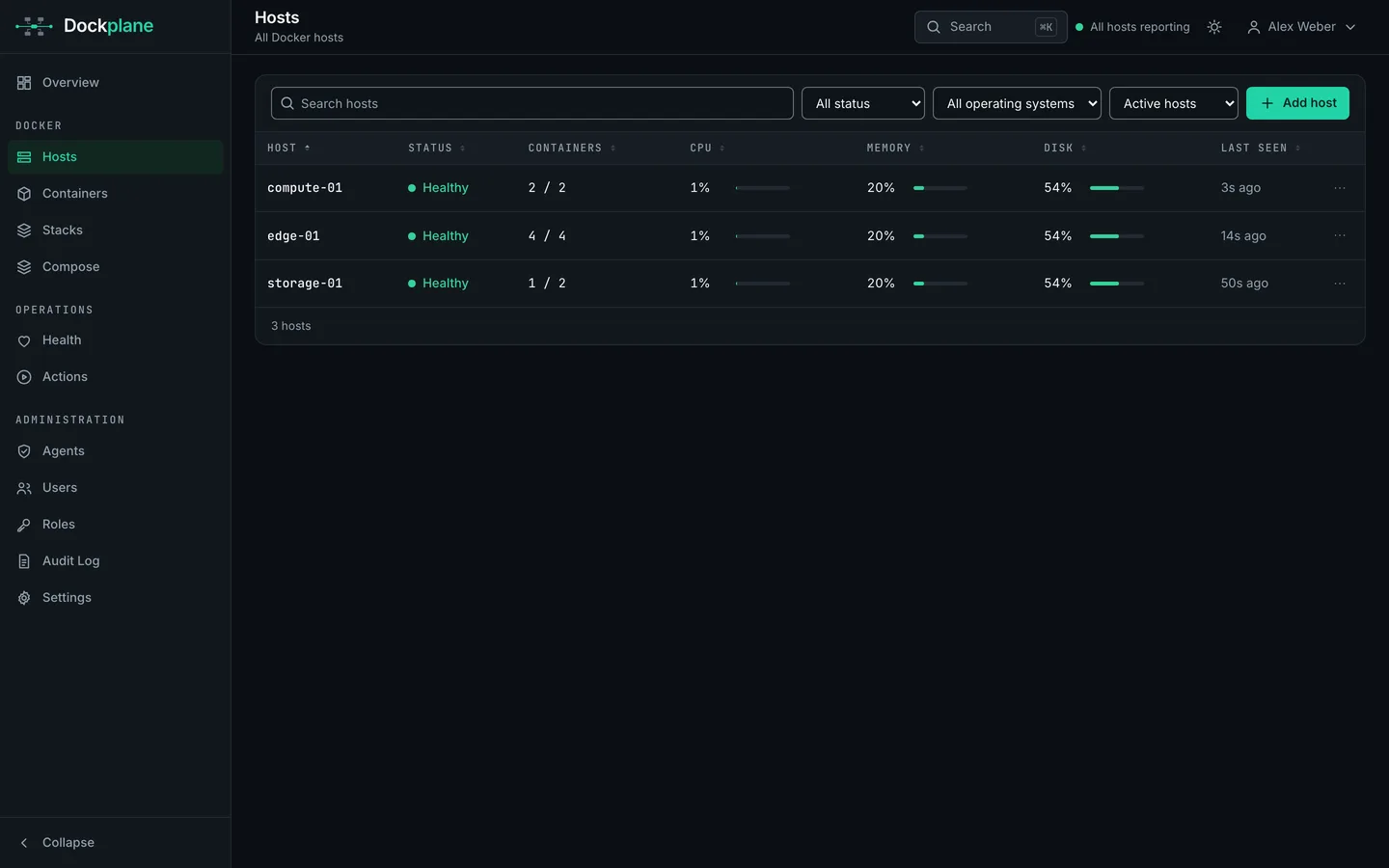
Task: Click Healthy status for edge-01
Action: (x=438, y=235)
